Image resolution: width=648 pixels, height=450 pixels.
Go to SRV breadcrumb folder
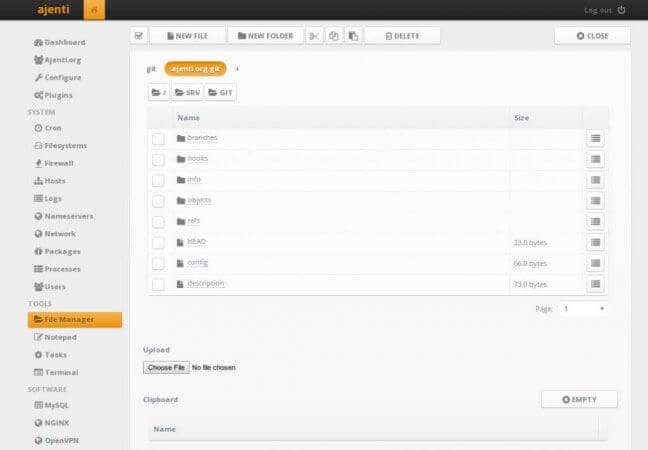click(187, 93)
